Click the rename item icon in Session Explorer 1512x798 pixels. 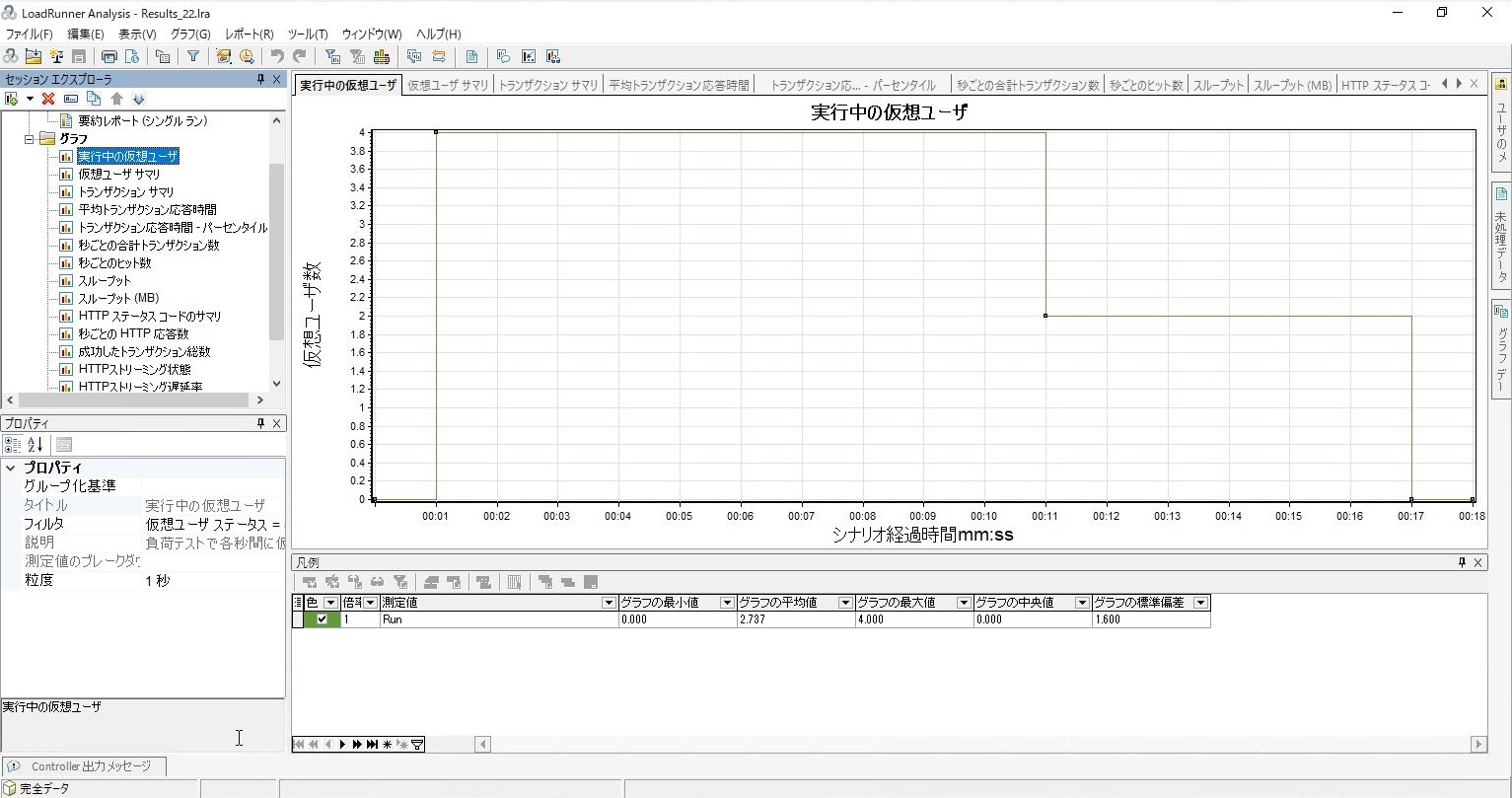70,99
